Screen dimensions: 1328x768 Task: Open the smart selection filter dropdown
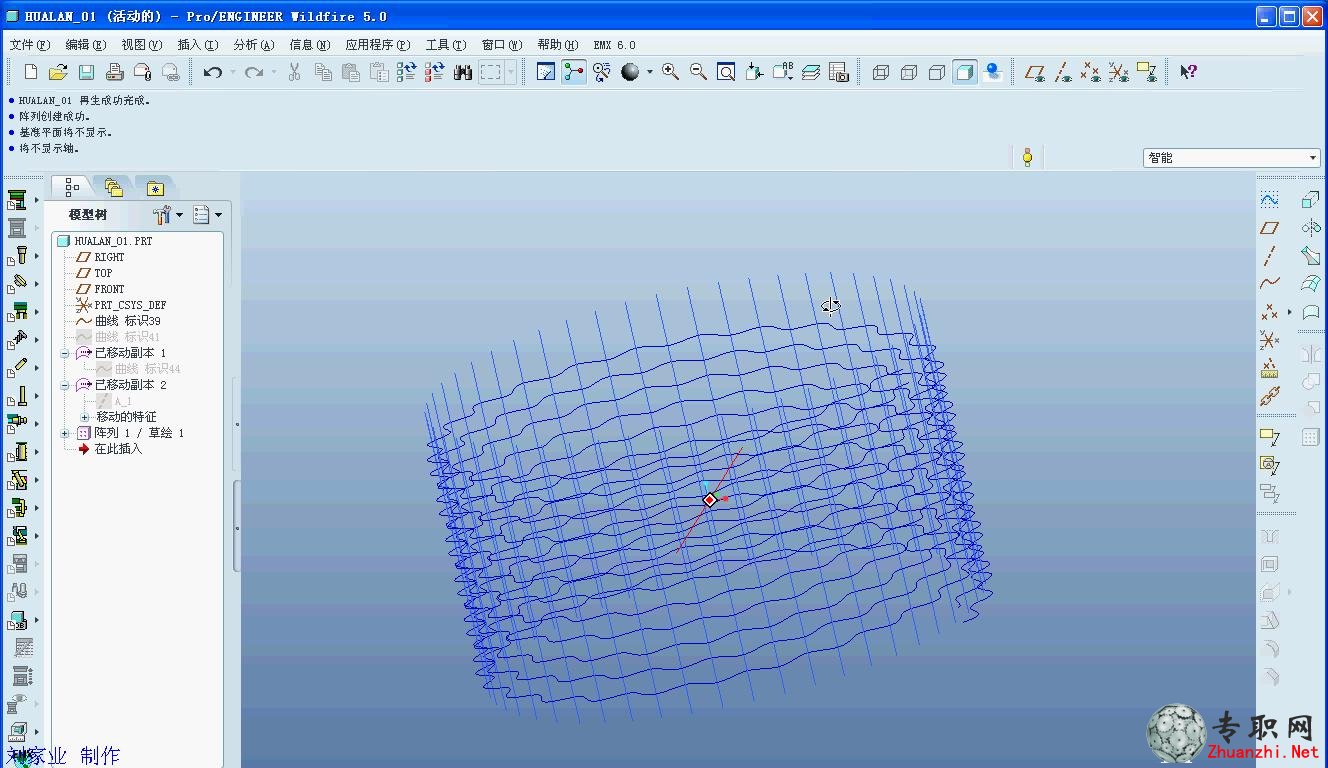coord(1232,158)
